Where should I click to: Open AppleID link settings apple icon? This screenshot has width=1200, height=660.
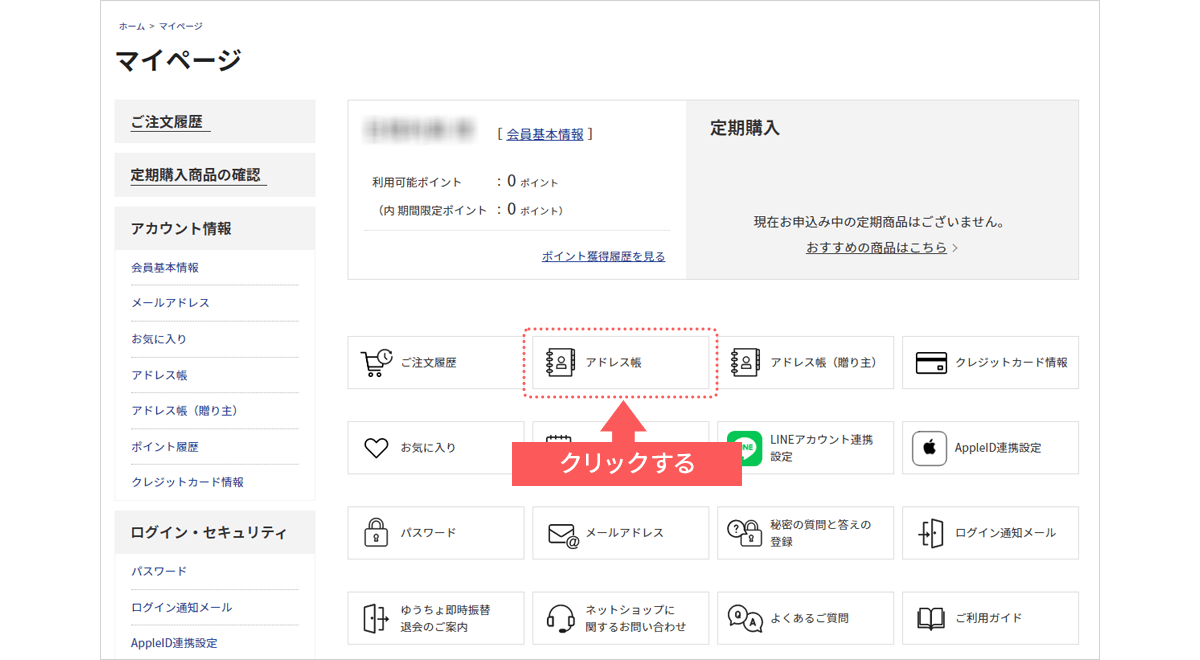tap(929, 448)
